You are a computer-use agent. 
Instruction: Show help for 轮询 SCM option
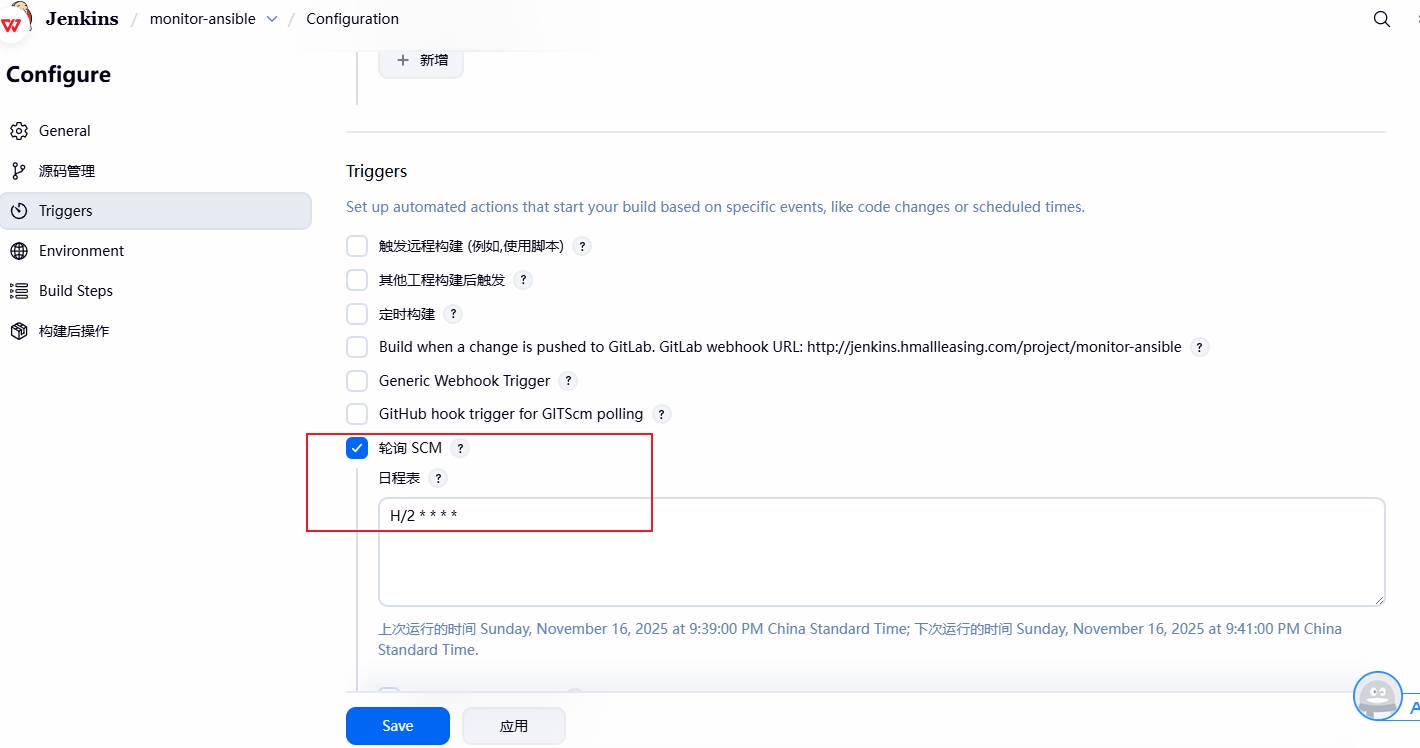coord(460,448)
